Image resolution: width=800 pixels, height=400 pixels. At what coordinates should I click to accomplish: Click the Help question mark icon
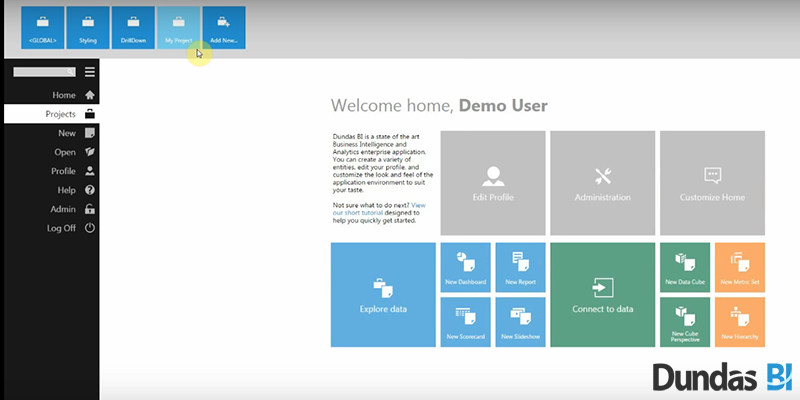click(x=90, y=190)
